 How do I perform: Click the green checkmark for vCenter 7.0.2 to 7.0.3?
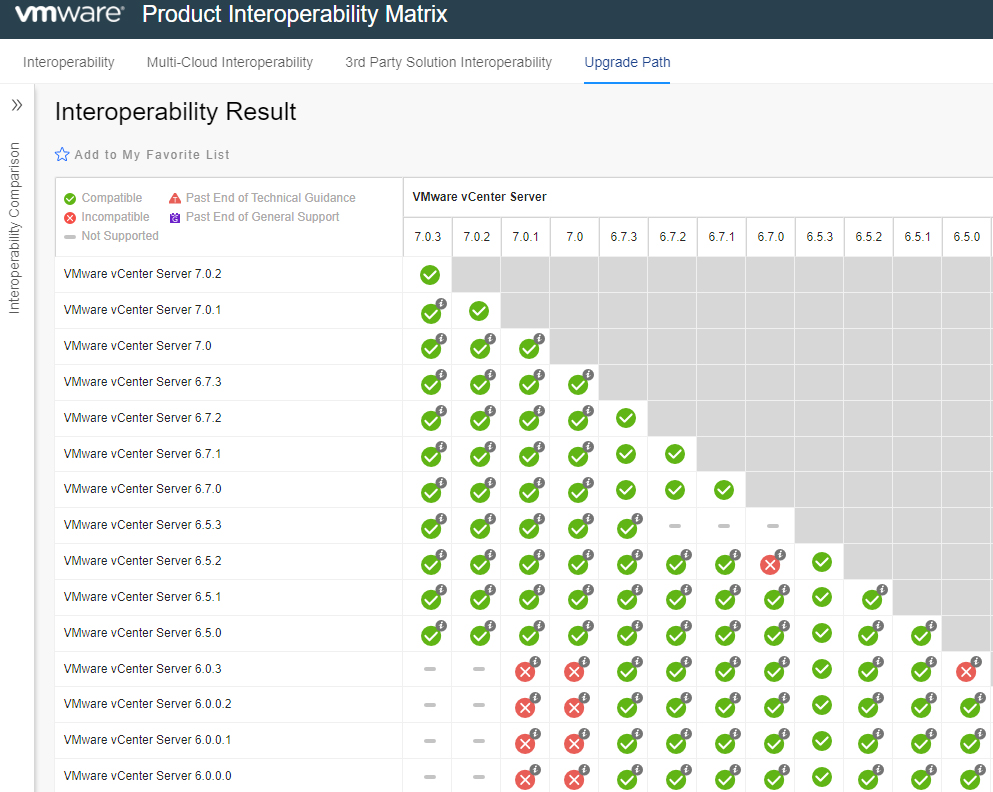[429, 275]
